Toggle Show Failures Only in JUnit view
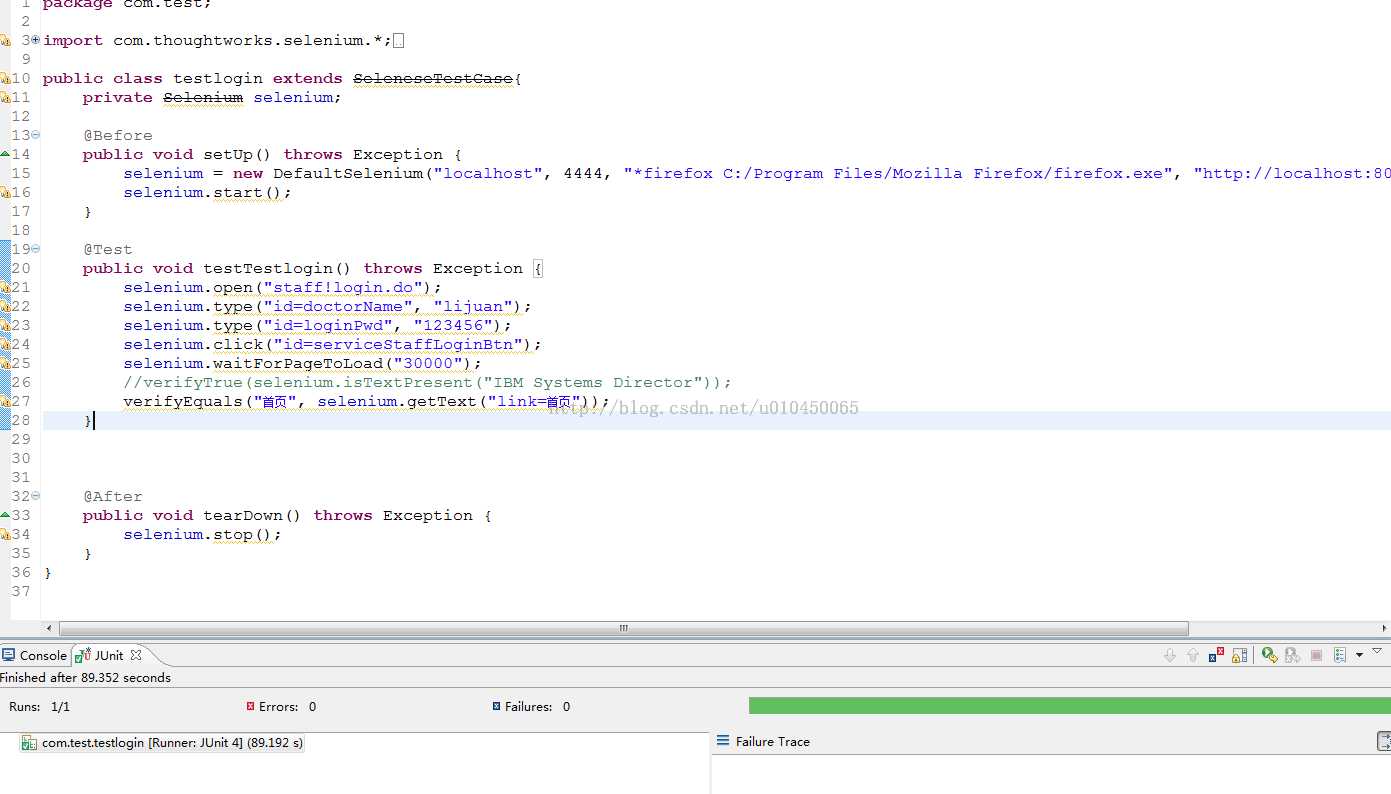Image resolution: width=1391 pixels, height=794 pixels. [x=1216, y=655]
